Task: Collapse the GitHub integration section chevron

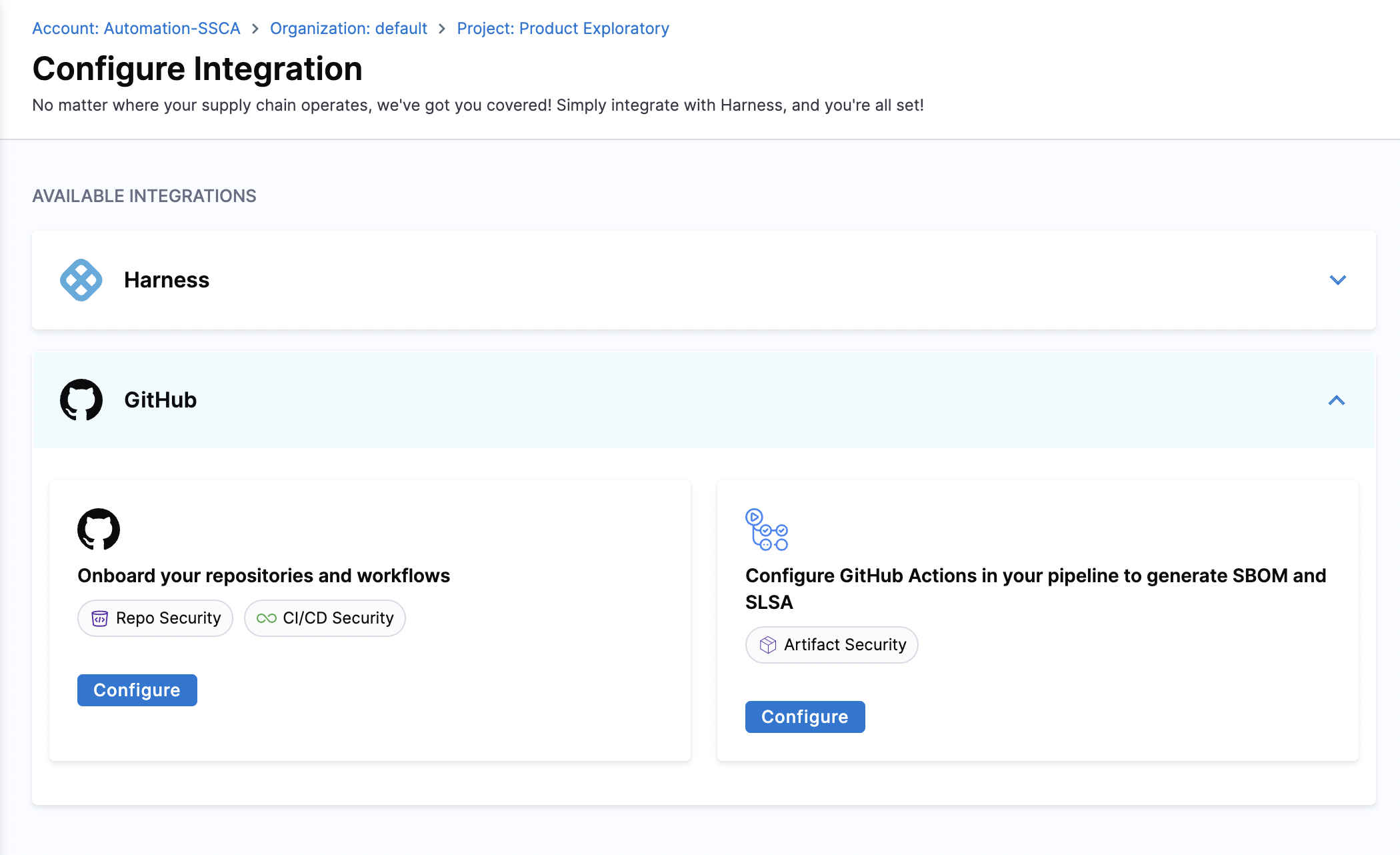Action: [1336, 400]
